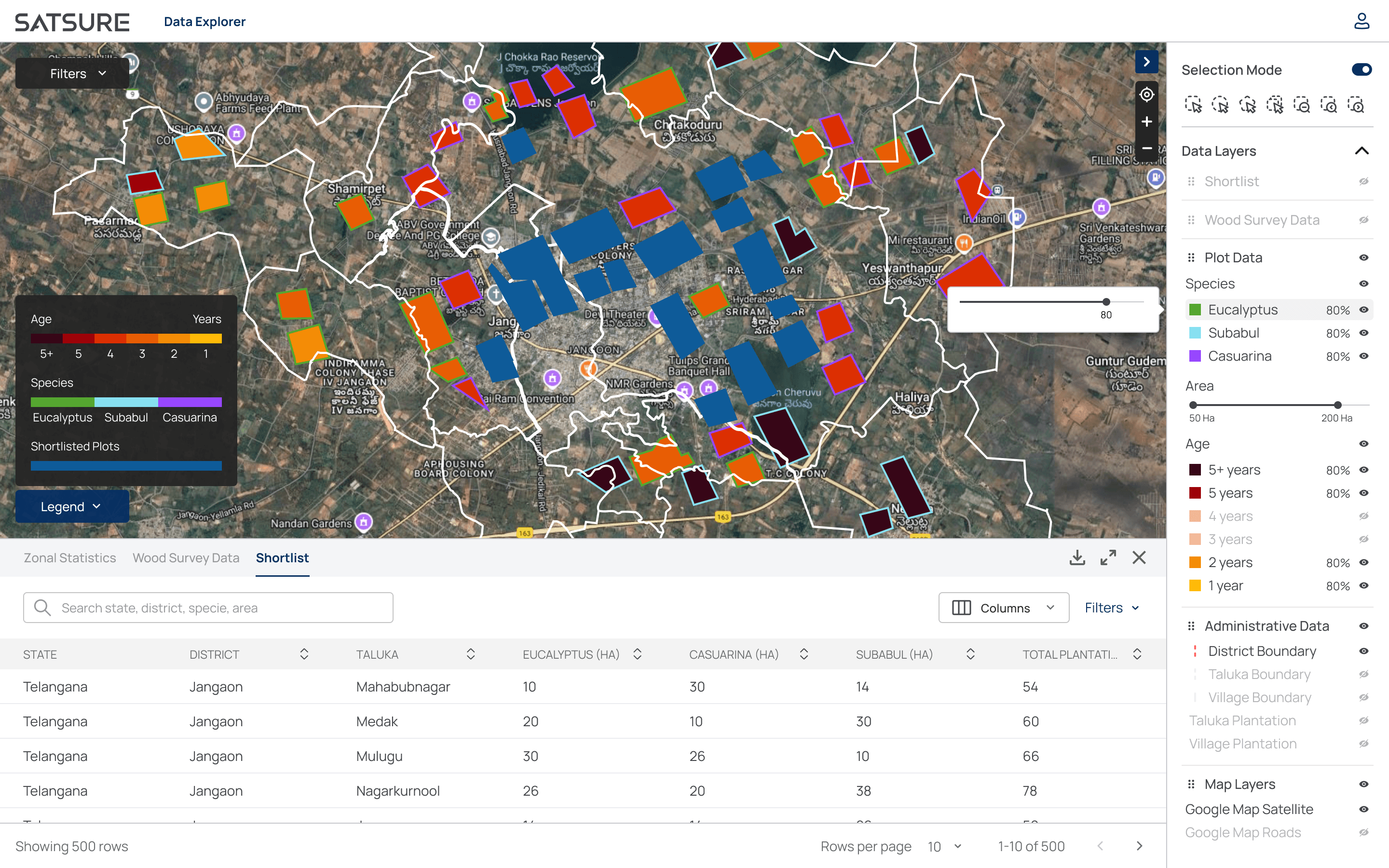Open the Rows per page dropdown
1389x868 pixels.
[944, 846]
